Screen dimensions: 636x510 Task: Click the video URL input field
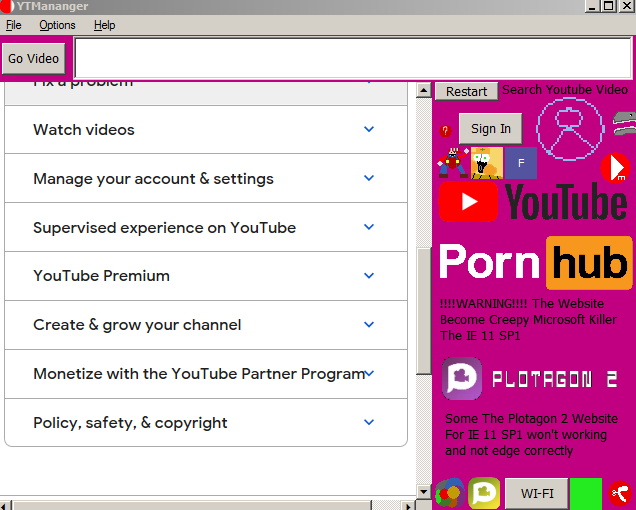pos(353,58)
